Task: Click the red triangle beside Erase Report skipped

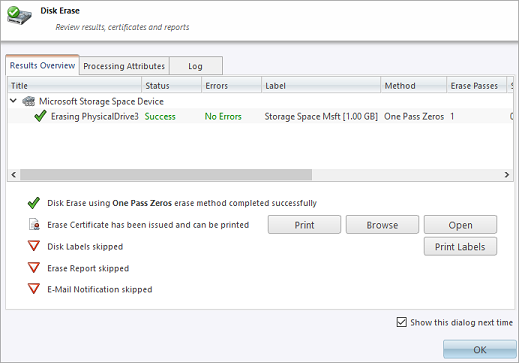Action: pos(34,268)
